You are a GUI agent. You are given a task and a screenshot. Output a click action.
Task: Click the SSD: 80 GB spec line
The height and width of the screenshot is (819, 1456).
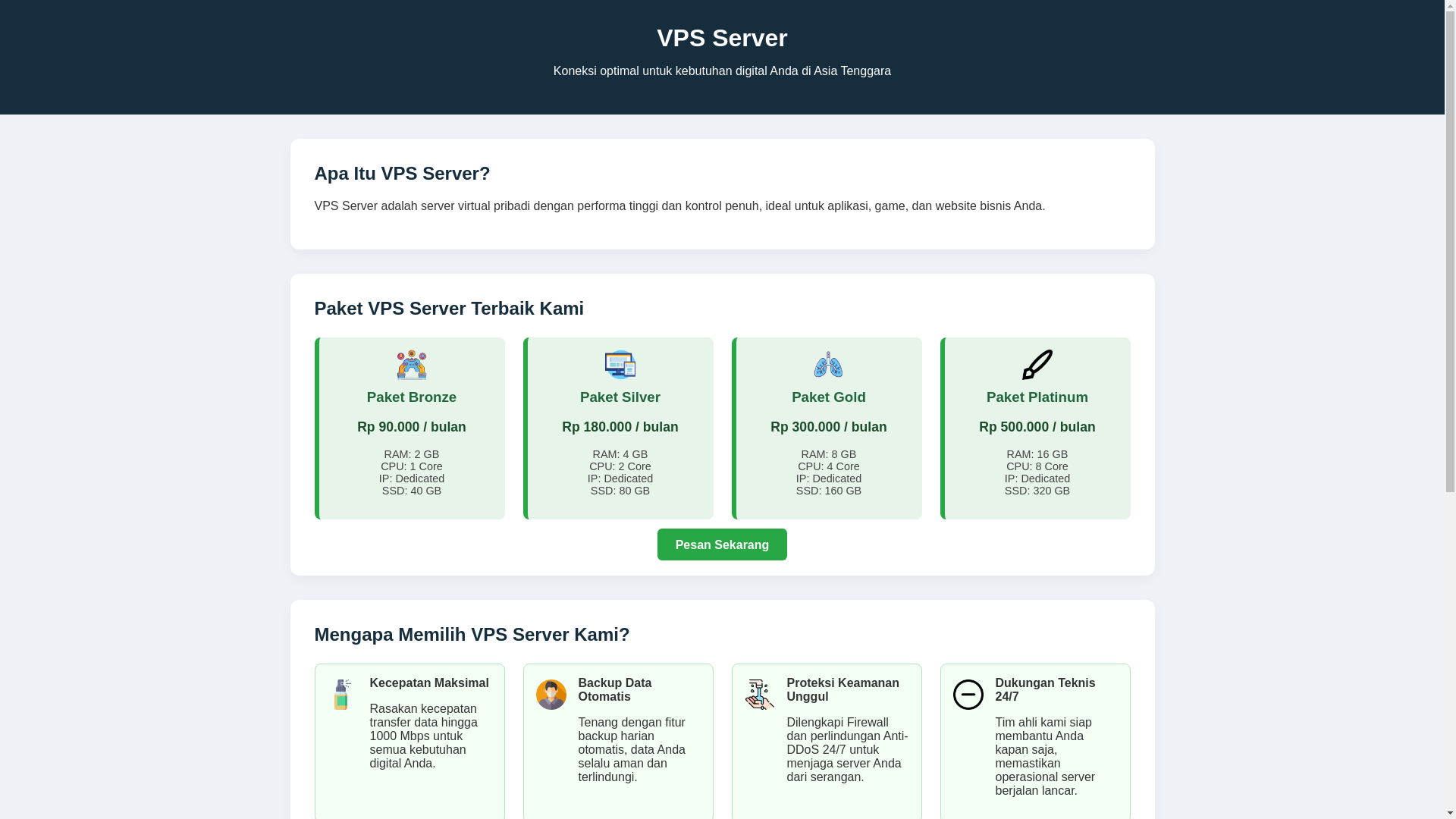pyautogui.click(x=620, y=491)
